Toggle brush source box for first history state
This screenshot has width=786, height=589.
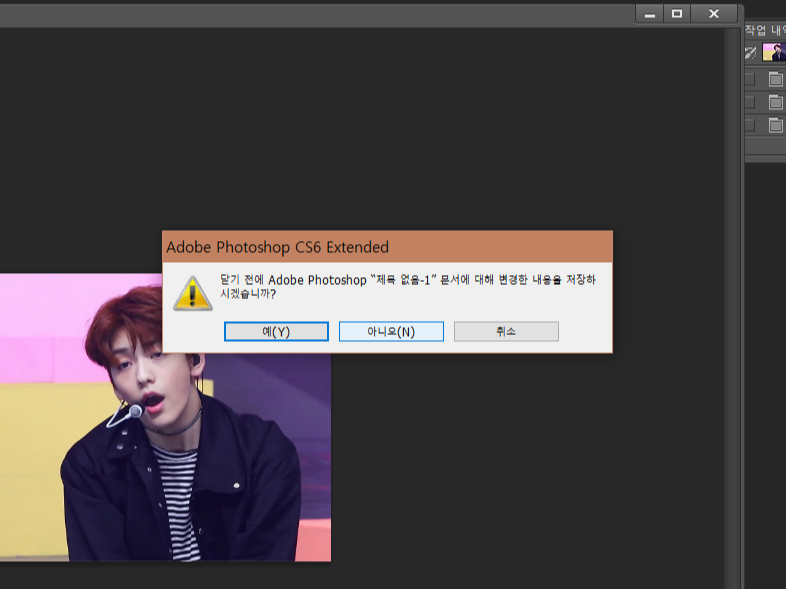[x=750, y=79]
